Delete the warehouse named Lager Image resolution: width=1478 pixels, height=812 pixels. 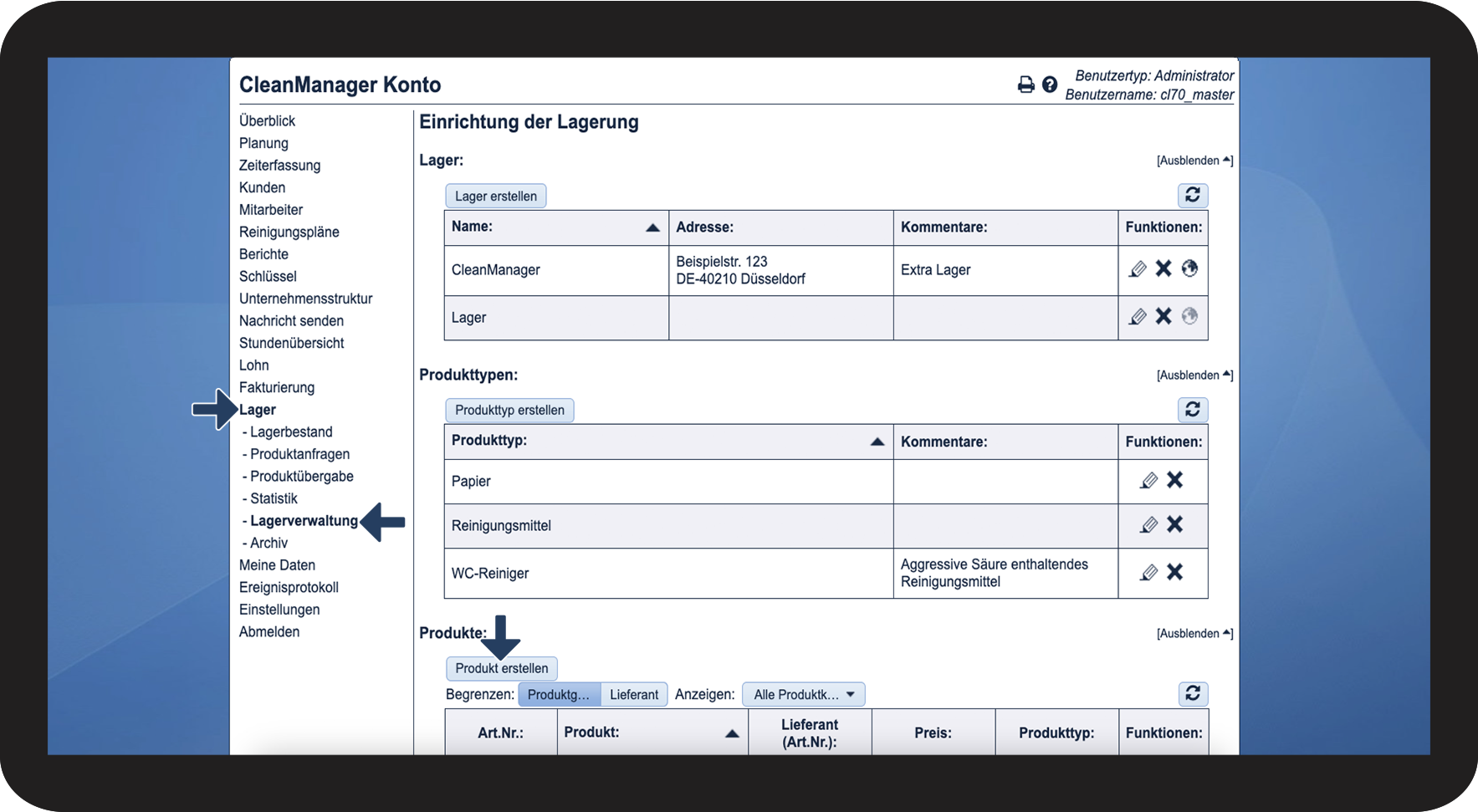pos(1163,316)
